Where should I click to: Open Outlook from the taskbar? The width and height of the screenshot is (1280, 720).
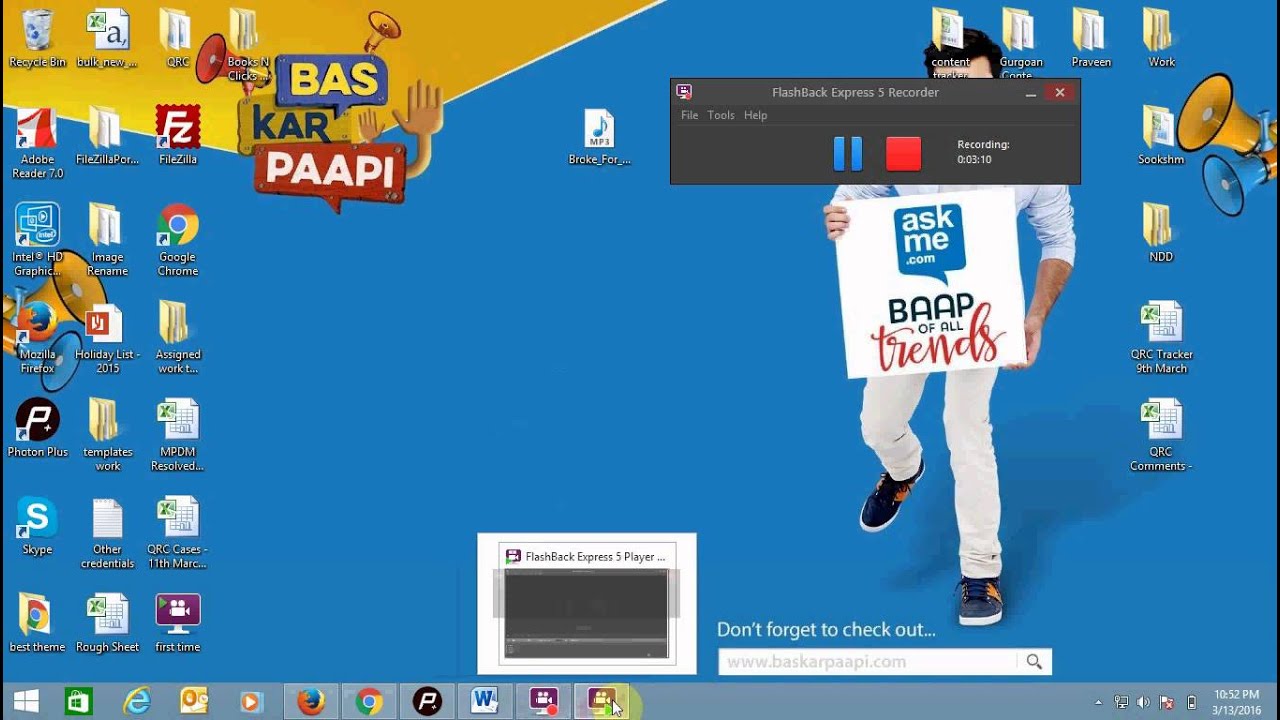tap(193, 702)
